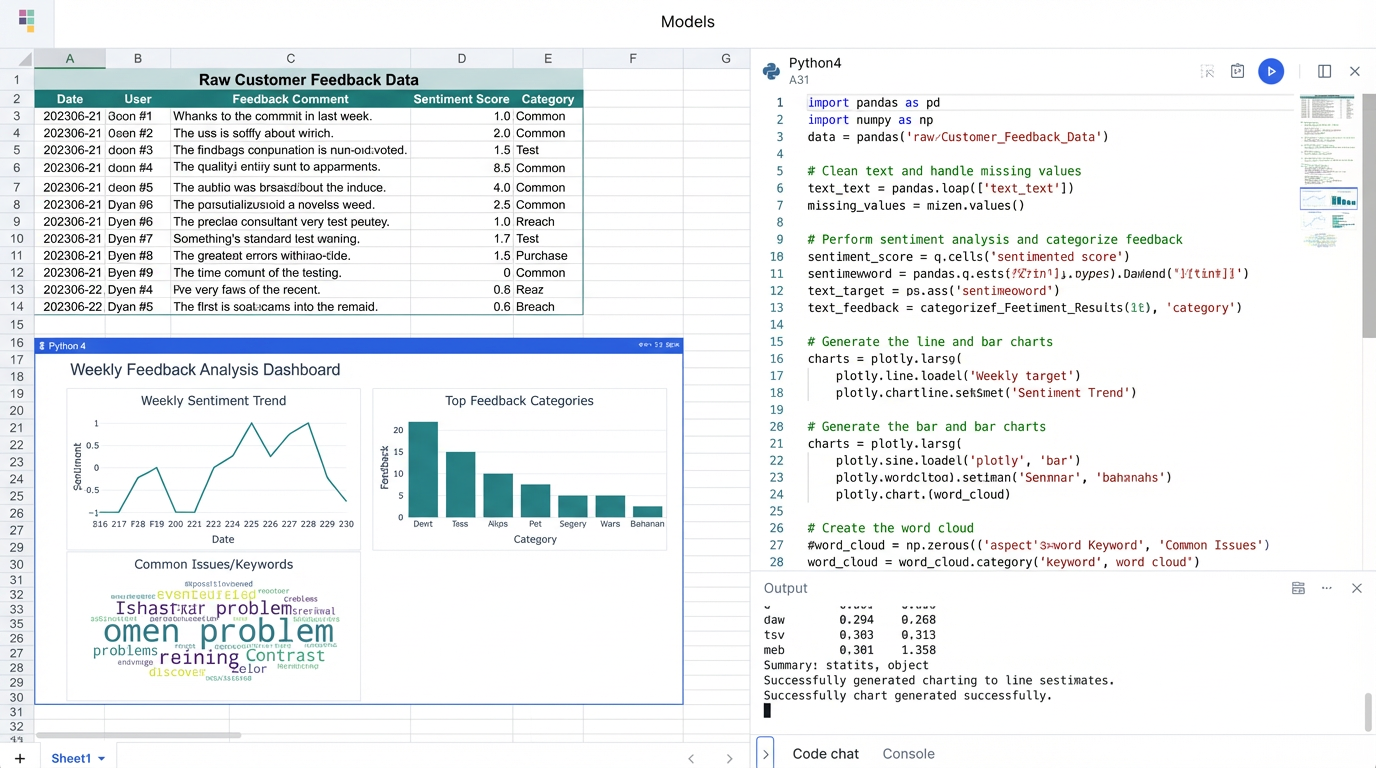The height and width of the screenshot is (768, 1376).
Task: Select row 15 header
Action: pos(17,325)
